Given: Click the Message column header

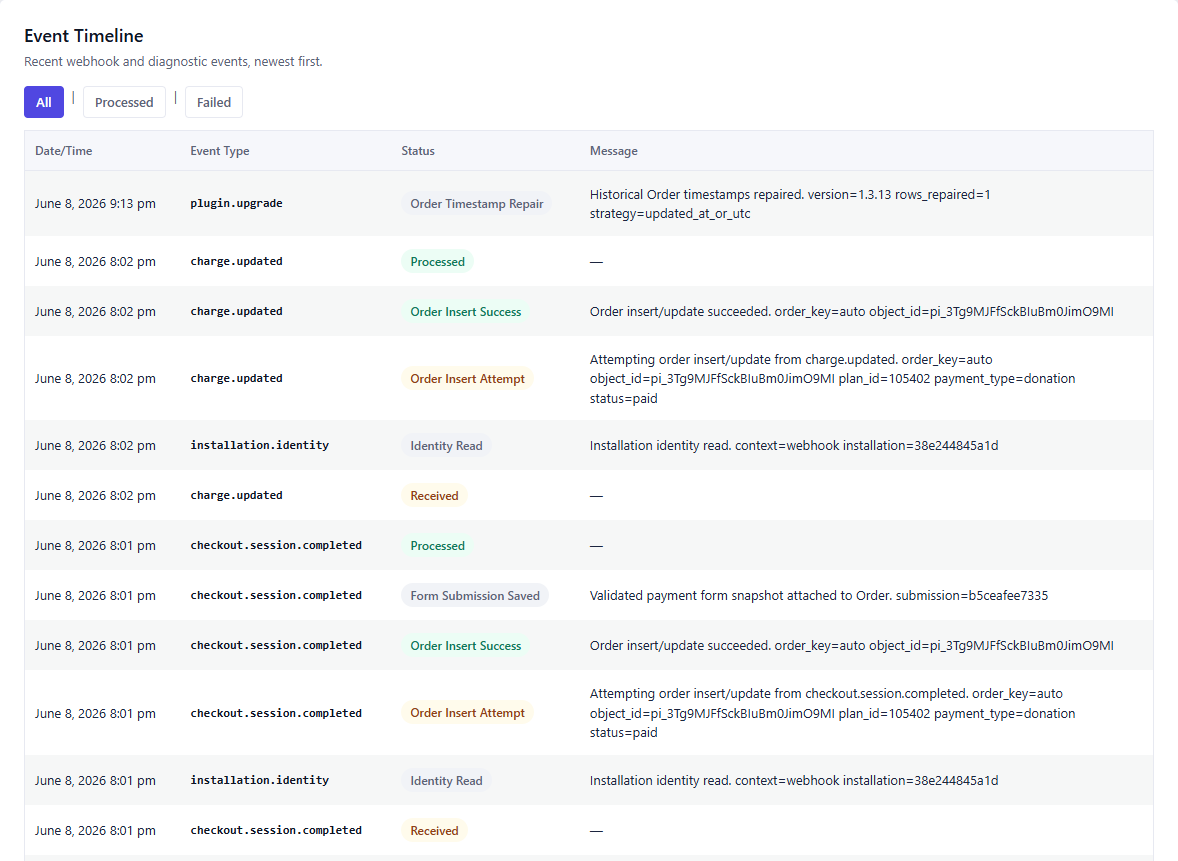Looking at the screenshot, I should pos(613,151).
